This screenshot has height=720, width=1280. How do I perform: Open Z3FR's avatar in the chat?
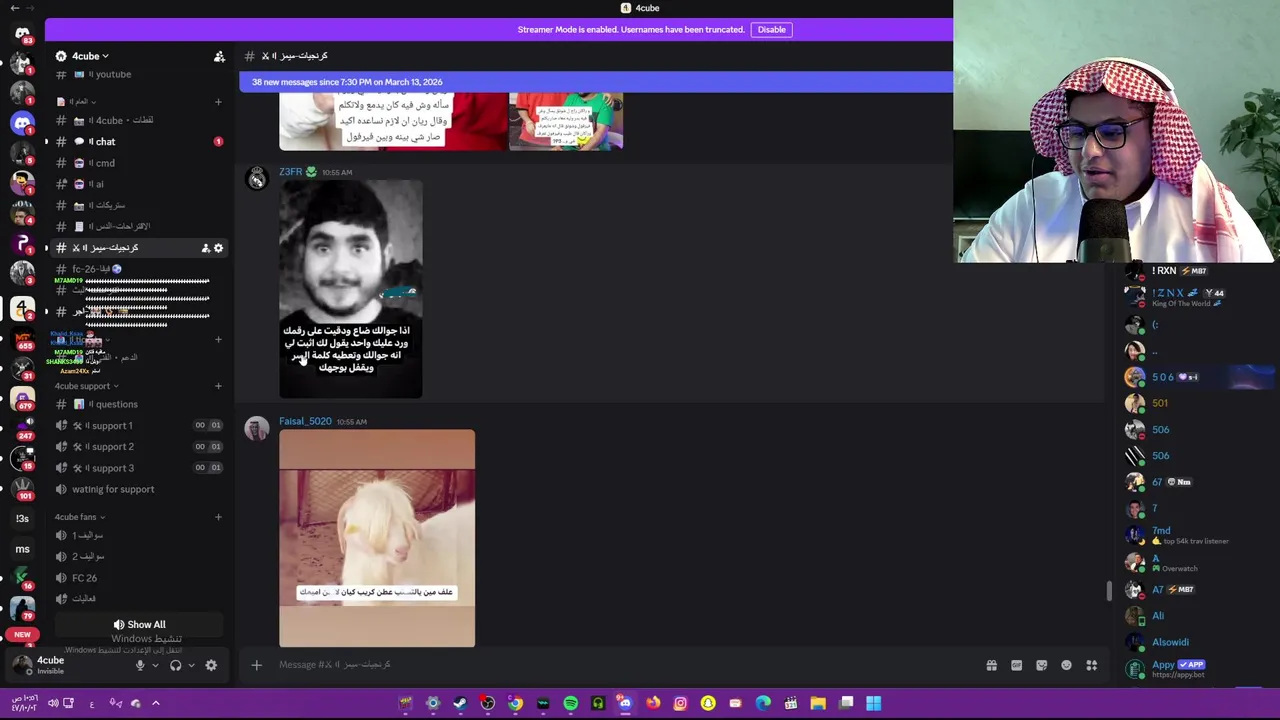point(257,178)
